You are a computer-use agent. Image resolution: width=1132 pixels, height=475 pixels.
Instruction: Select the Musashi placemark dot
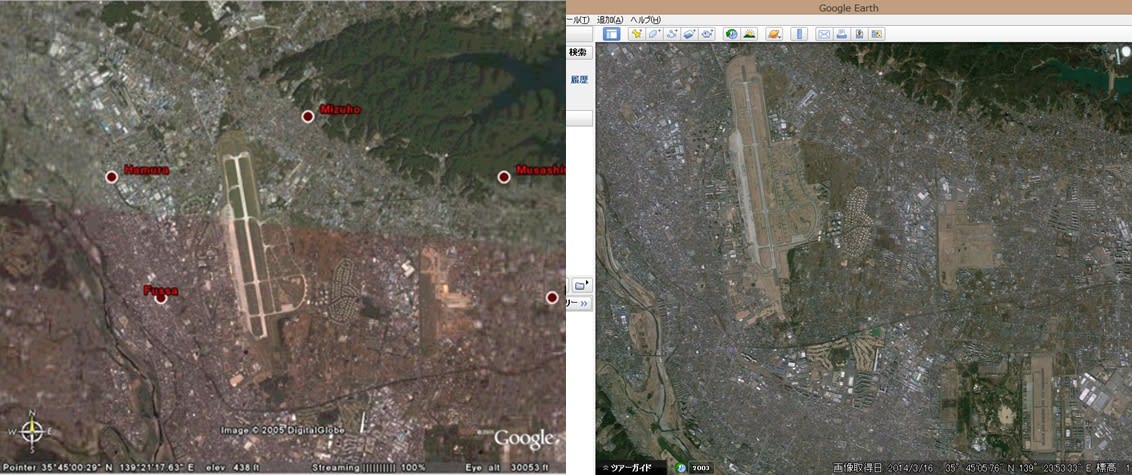(x=504, y=177)
